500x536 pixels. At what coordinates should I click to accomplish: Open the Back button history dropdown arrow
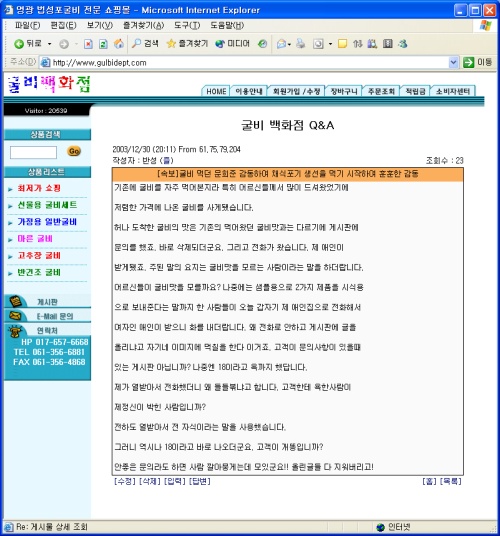pyautogui.click(x=50, y=44)
